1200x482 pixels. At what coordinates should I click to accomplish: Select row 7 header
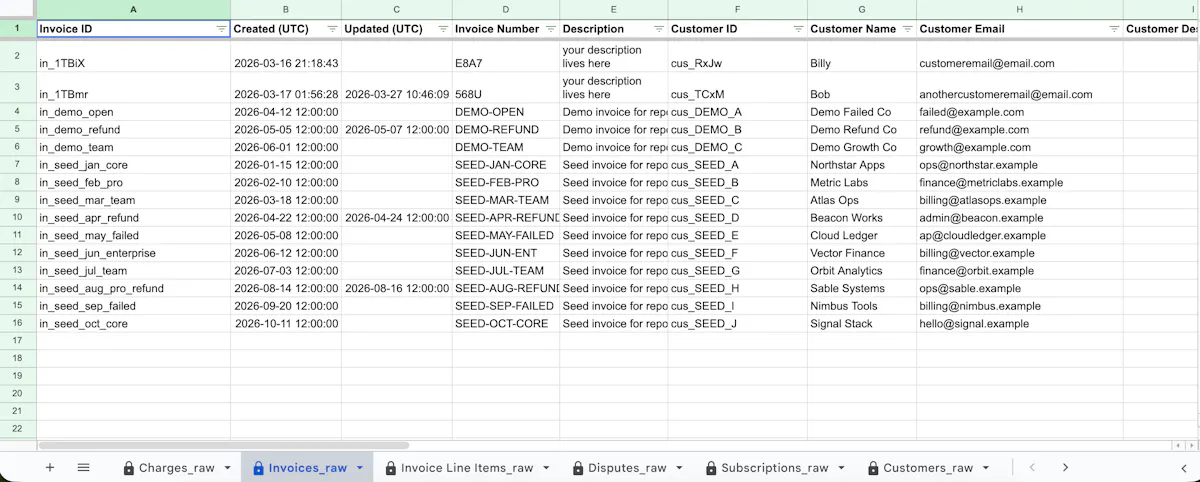point(18,164)
